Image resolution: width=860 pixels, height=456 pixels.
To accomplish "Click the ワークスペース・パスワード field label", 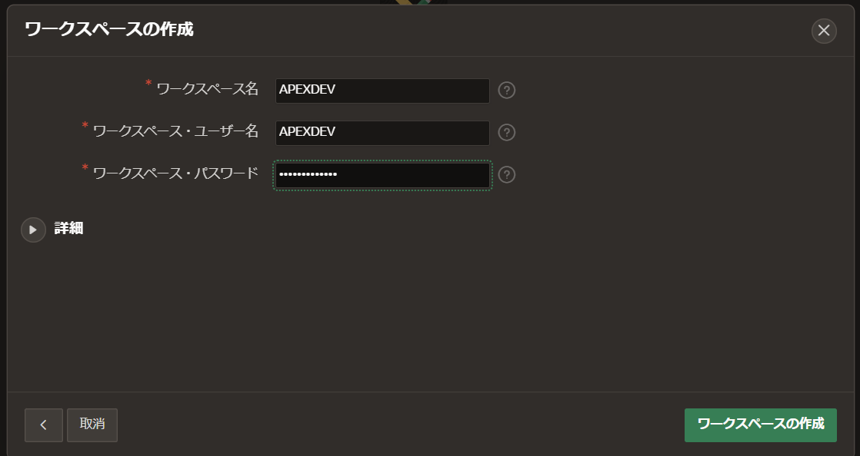I will pyautogui.click(x=175, y=173).
